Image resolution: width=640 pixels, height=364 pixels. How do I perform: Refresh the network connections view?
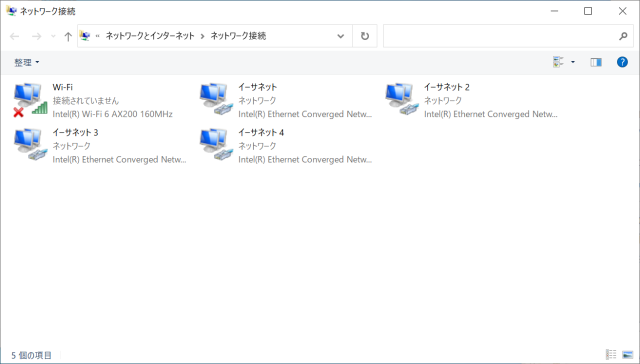(x=364, y=36)
